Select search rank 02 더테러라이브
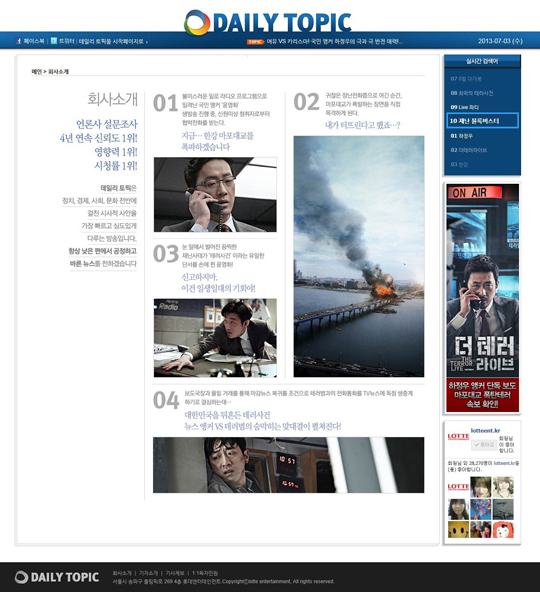 (469, 150)
